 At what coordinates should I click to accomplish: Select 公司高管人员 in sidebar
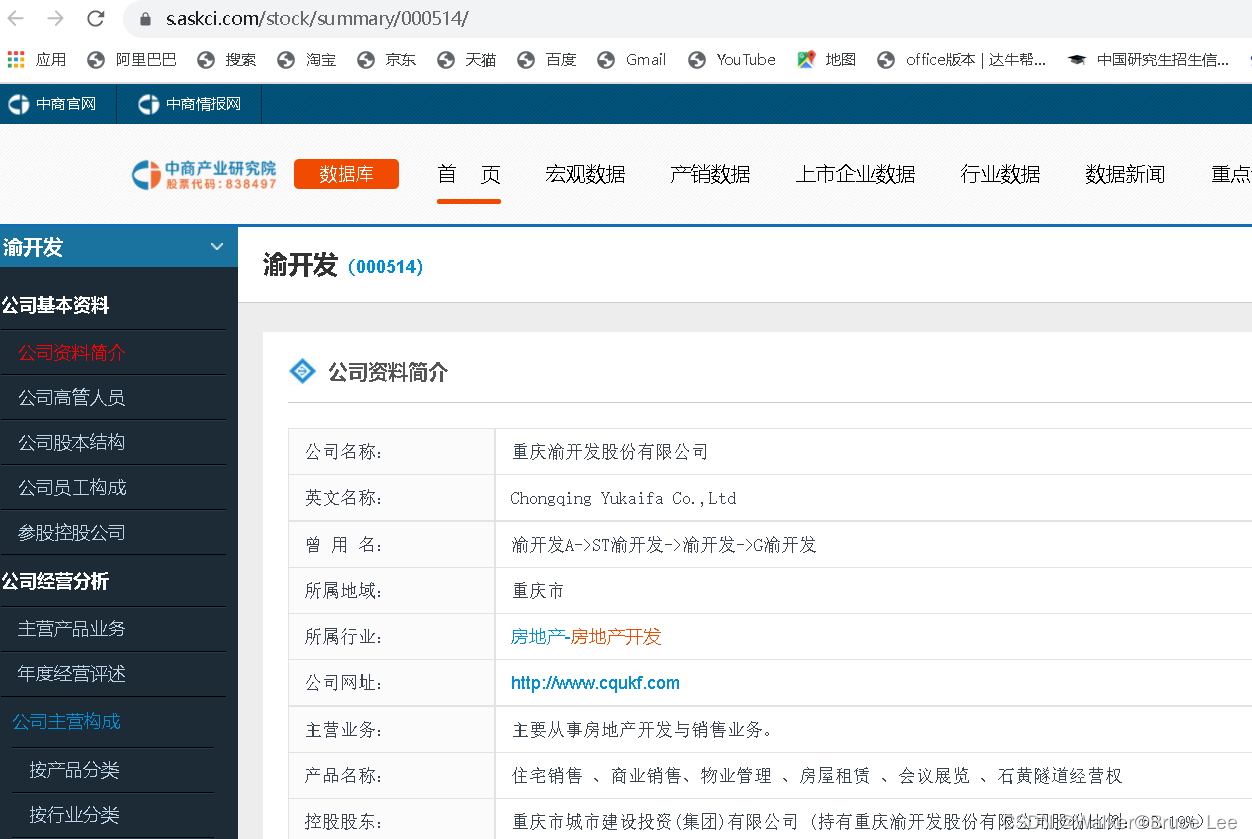(x=72, y=398)
